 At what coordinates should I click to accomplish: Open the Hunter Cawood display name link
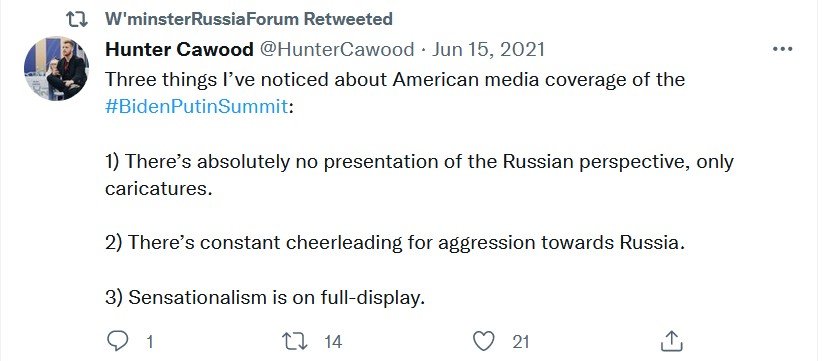coord(180,49)
